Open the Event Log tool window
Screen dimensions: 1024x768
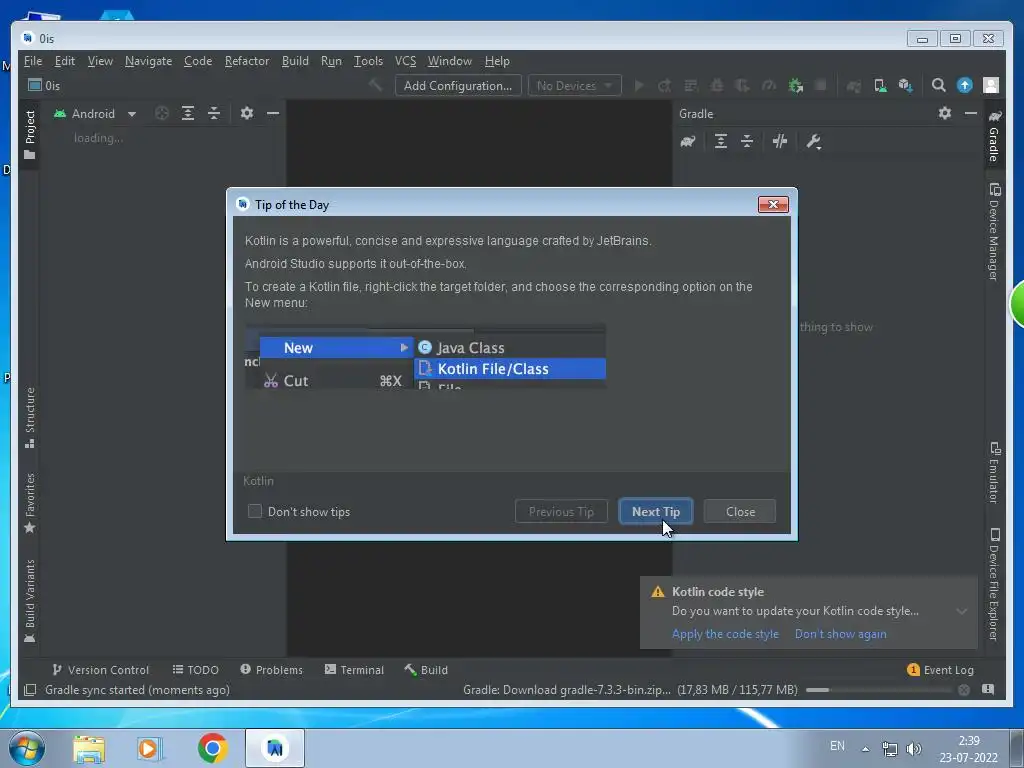[940, 670]
